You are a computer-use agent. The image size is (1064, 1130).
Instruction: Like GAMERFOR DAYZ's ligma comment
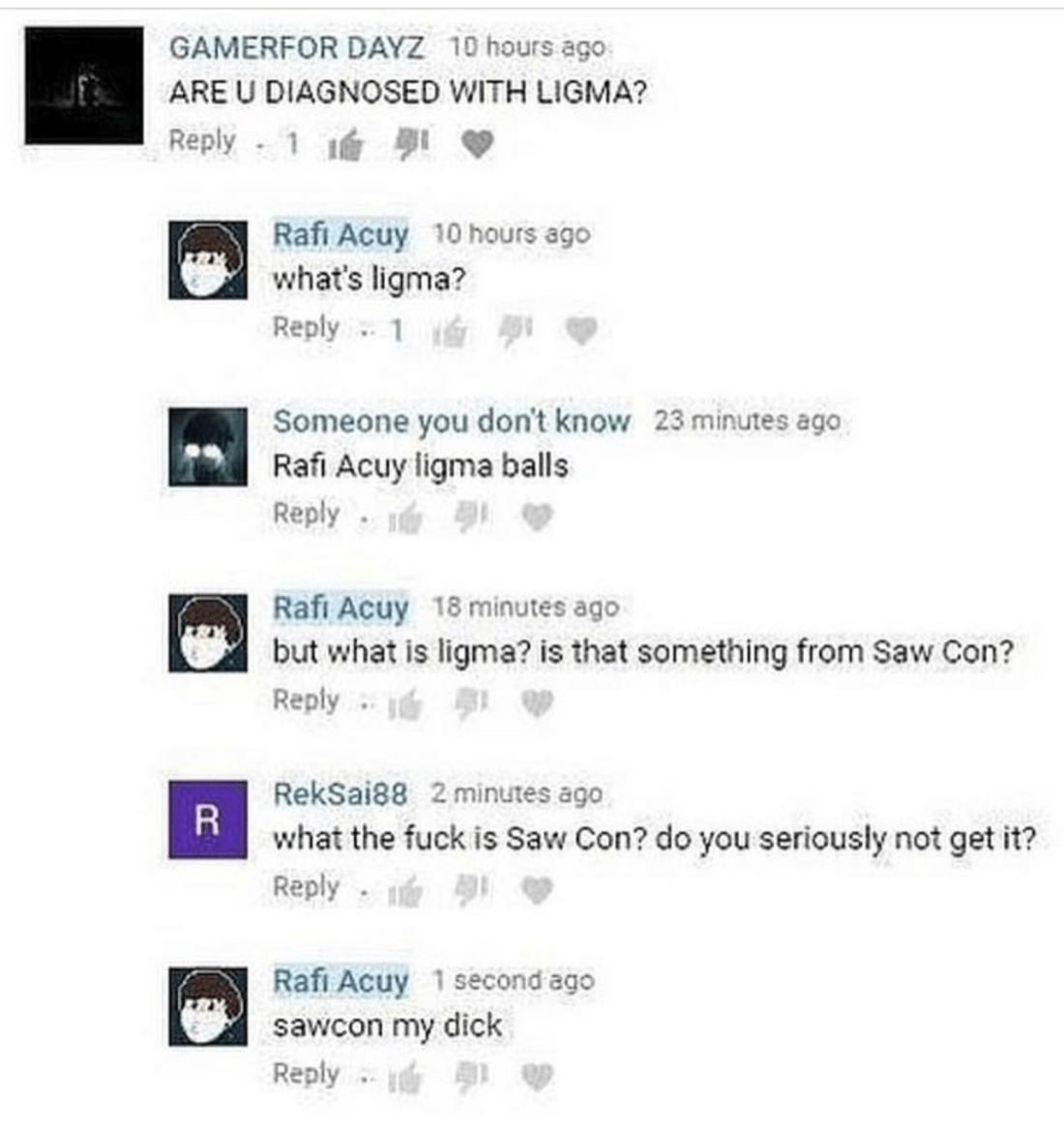pyautogui.click(x=345, y=146)
